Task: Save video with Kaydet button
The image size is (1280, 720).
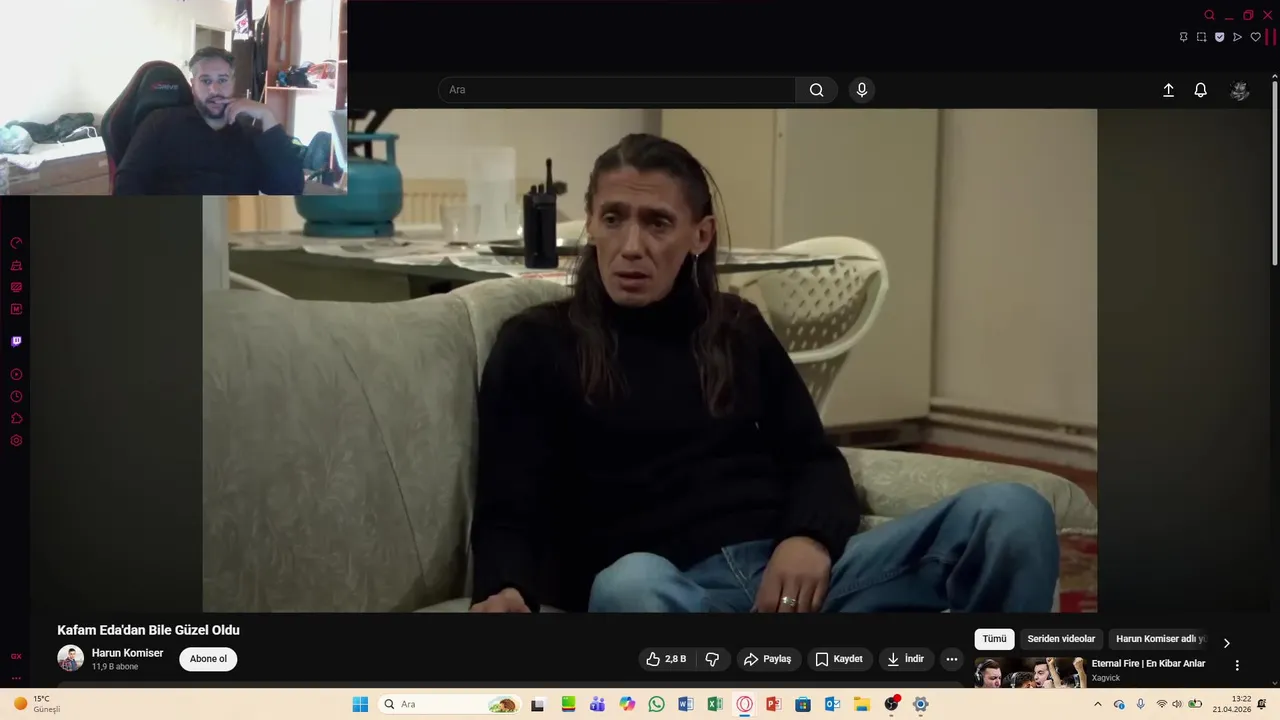Action: (x=839, y=659)
